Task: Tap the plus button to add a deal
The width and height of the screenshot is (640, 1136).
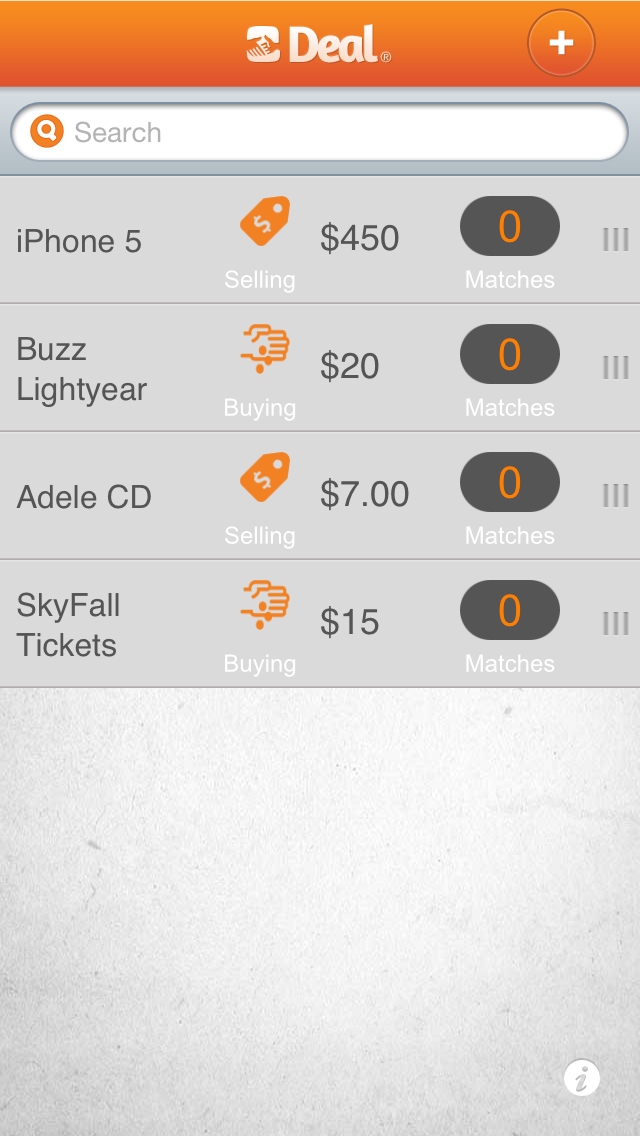Action: click(x=561, y=43)
